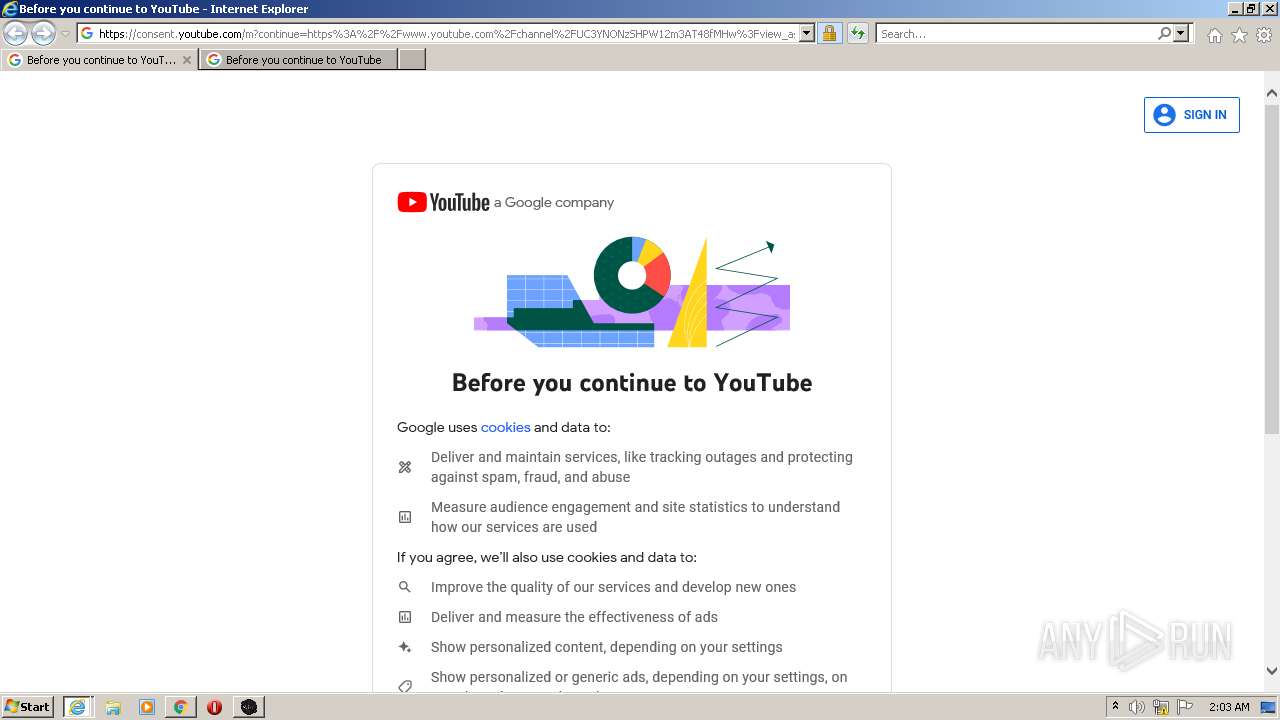Open the File Explorer taskbar icon
This screenshot has width=1280, height=720.
[113, 707]
